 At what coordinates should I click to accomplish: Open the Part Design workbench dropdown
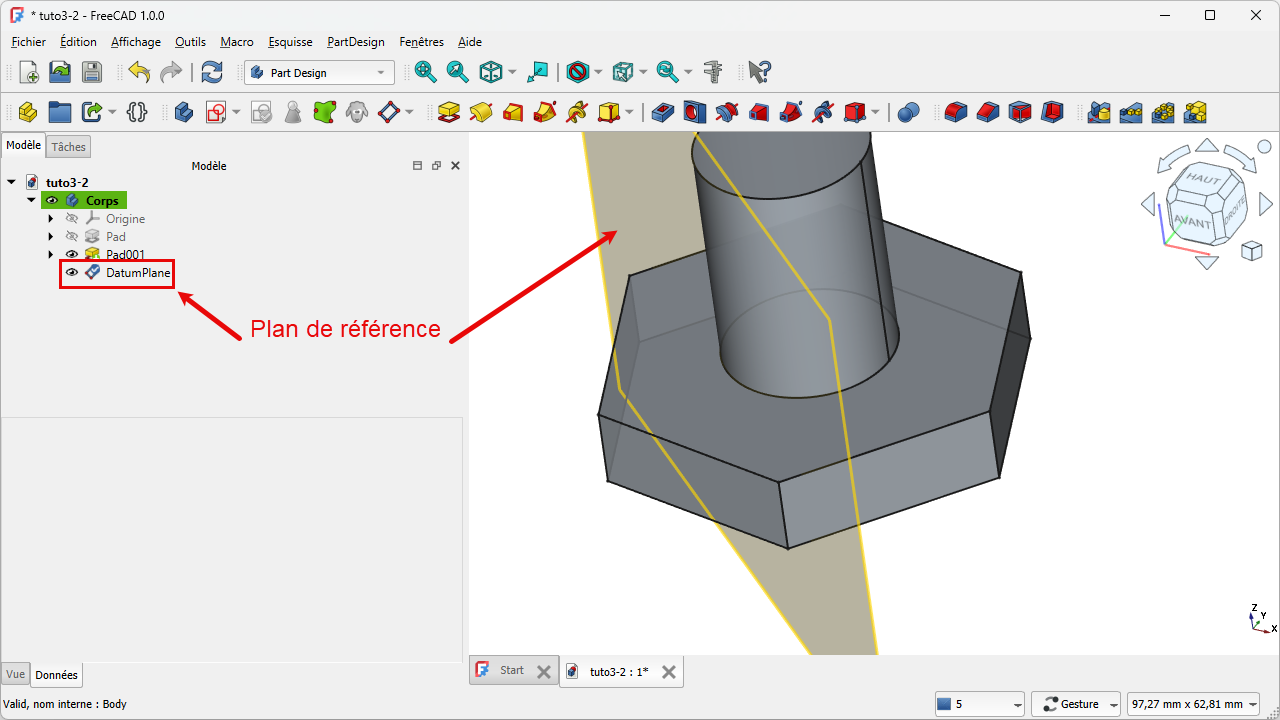click(x=319, y=72)
